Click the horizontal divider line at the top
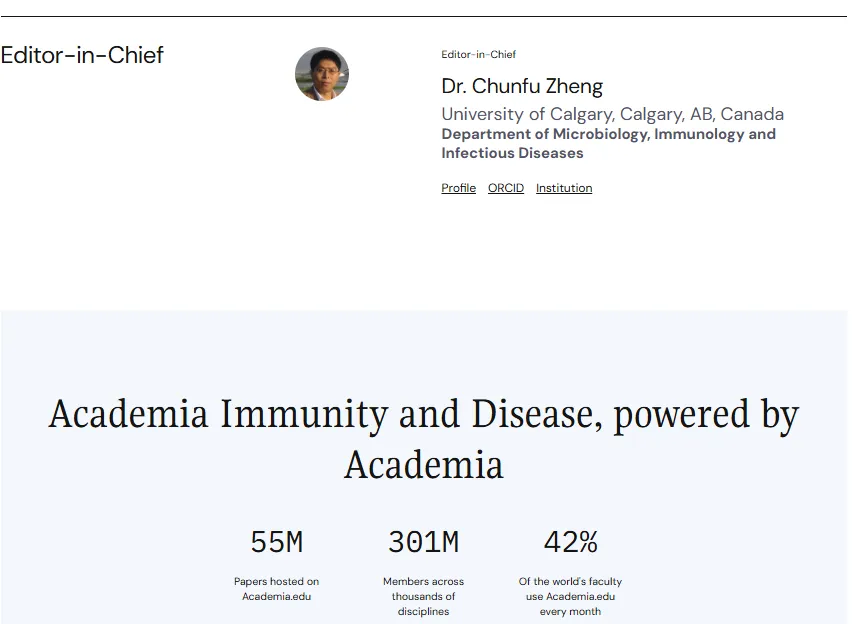This screenshot has height=624, width=864. [x=423, y=17]
